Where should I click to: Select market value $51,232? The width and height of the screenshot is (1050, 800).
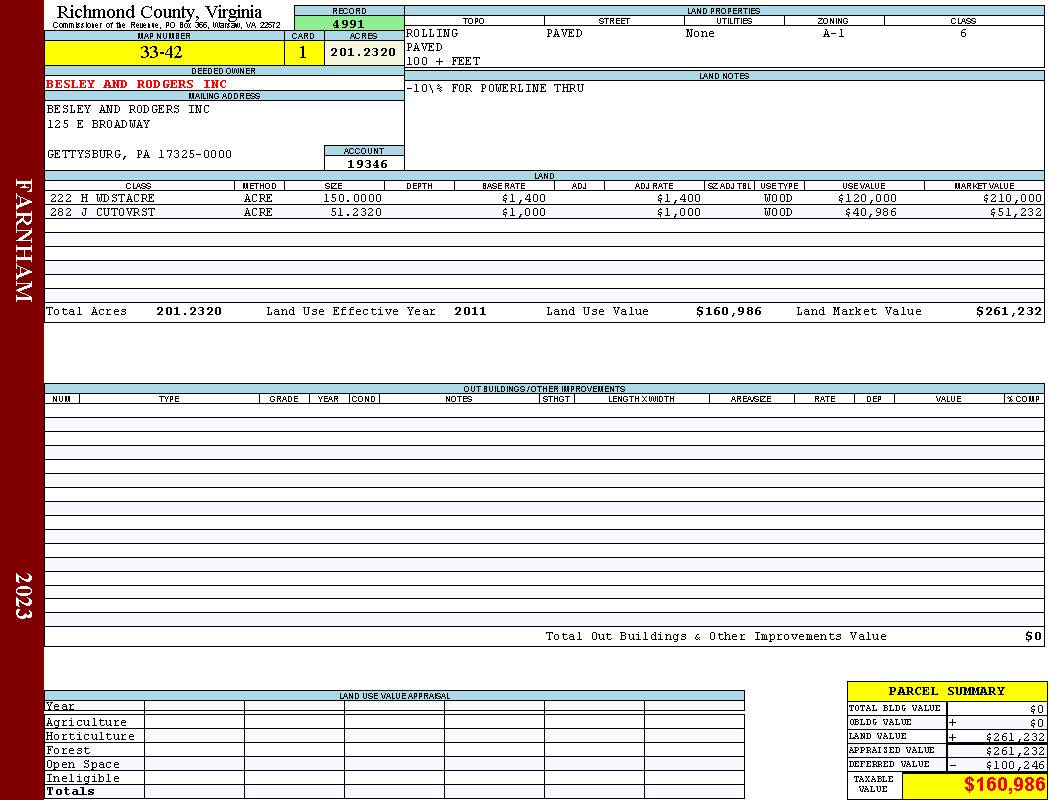pos(1016,212)
